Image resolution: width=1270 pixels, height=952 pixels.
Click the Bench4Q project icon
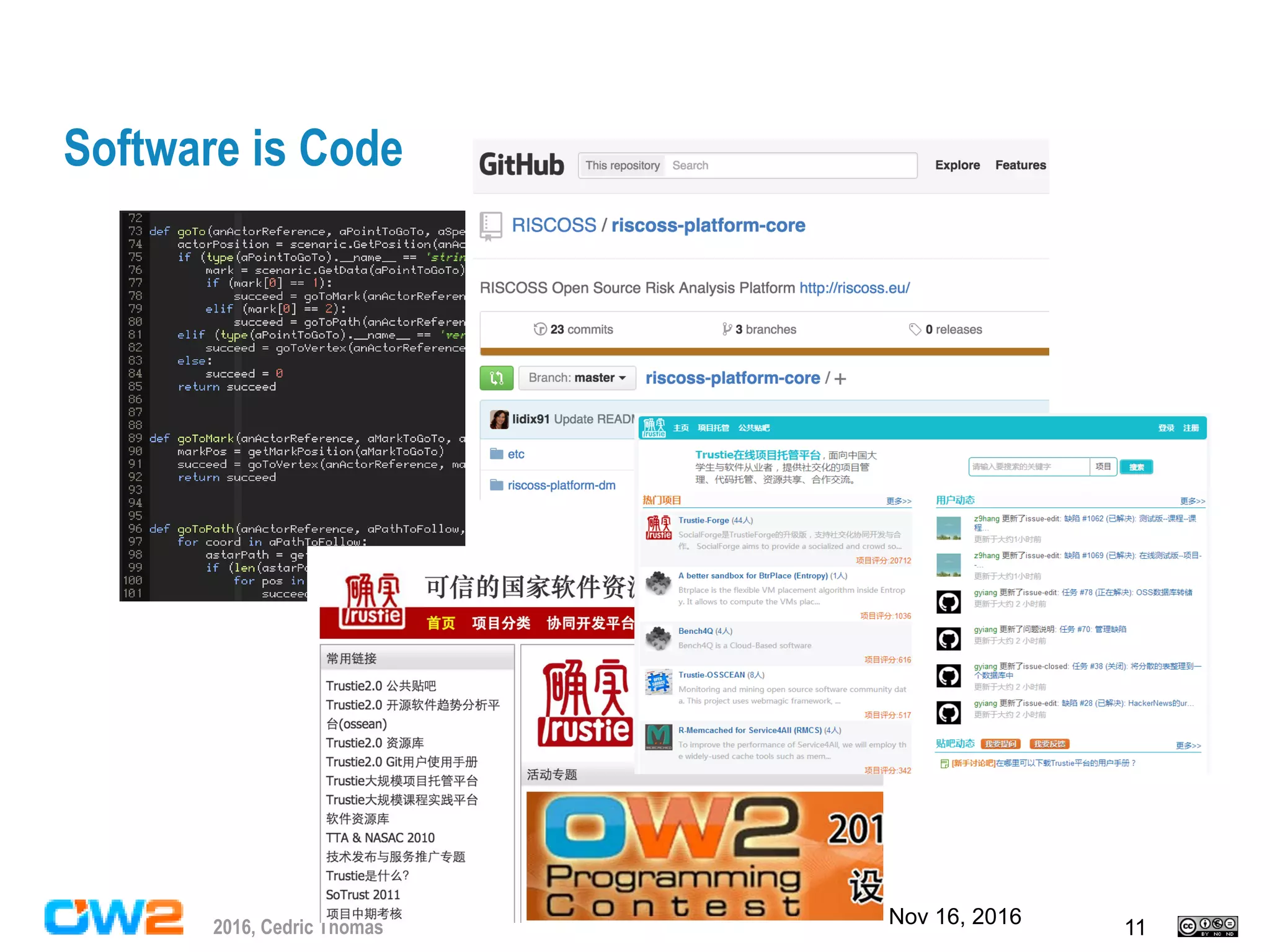pyautogui.click(x=659, y=638)
